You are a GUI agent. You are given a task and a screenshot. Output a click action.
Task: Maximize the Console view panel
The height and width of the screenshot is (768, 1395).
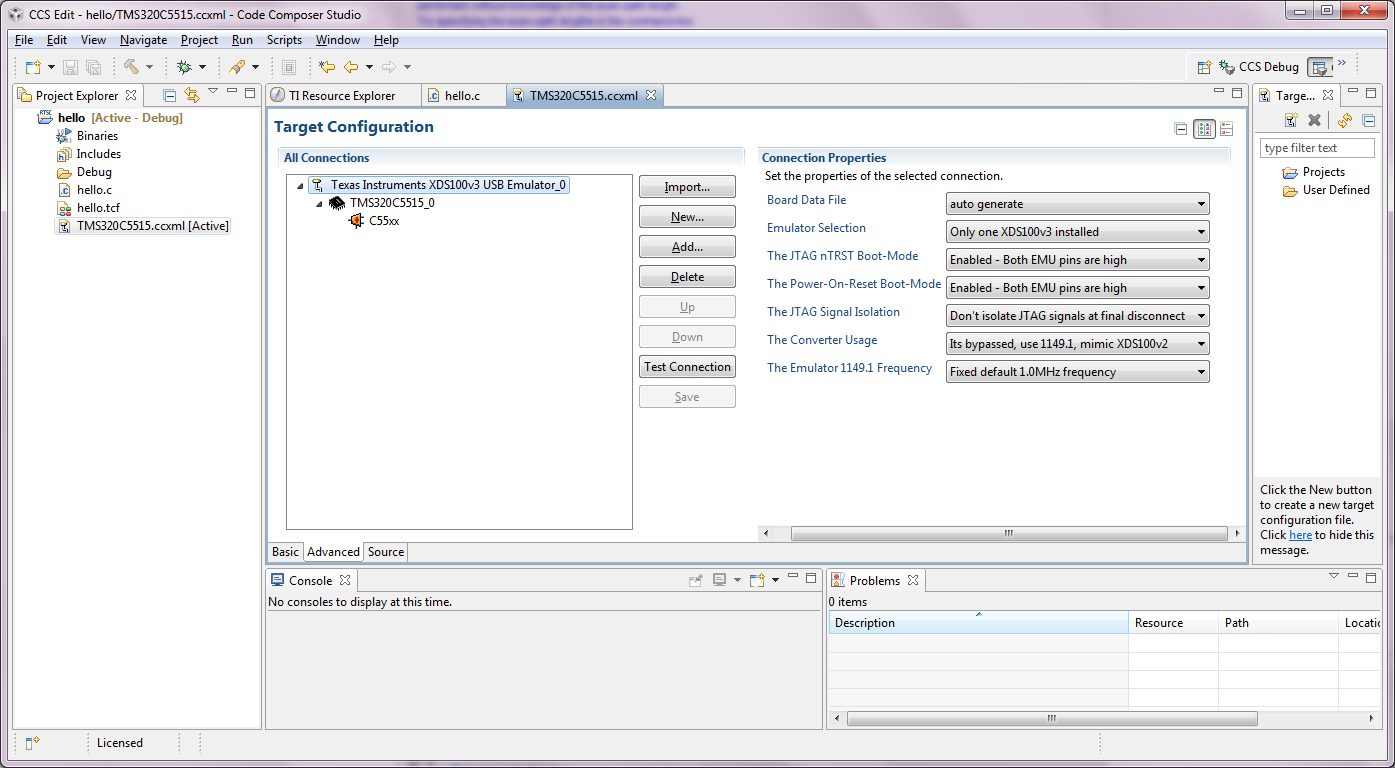pos(811,577)
